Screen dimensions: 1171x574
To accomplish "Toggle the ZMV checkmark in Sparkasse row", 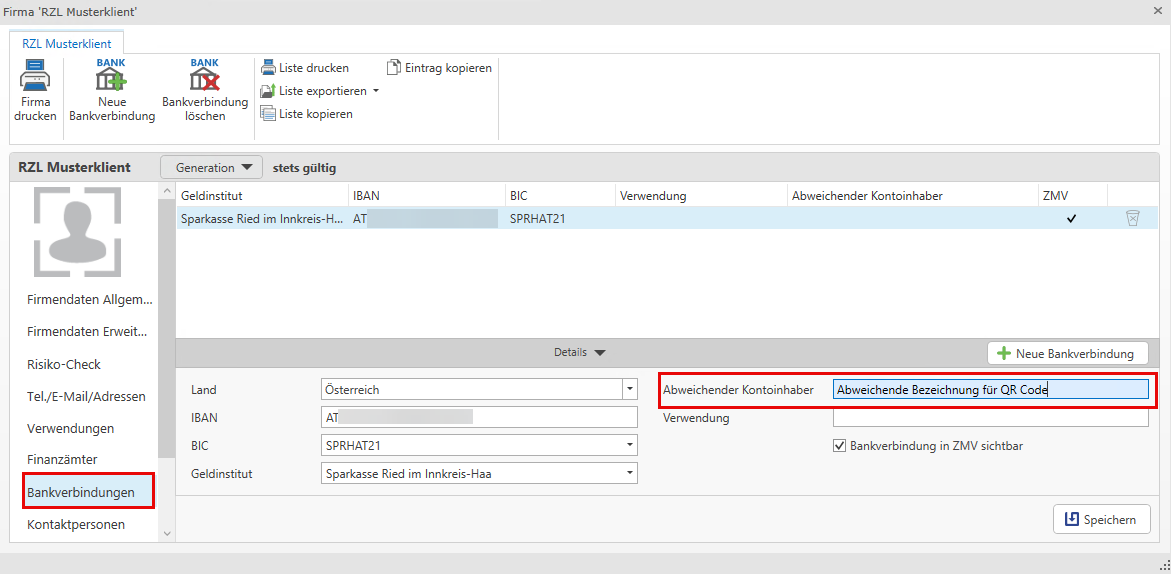I will [1071, 218].
